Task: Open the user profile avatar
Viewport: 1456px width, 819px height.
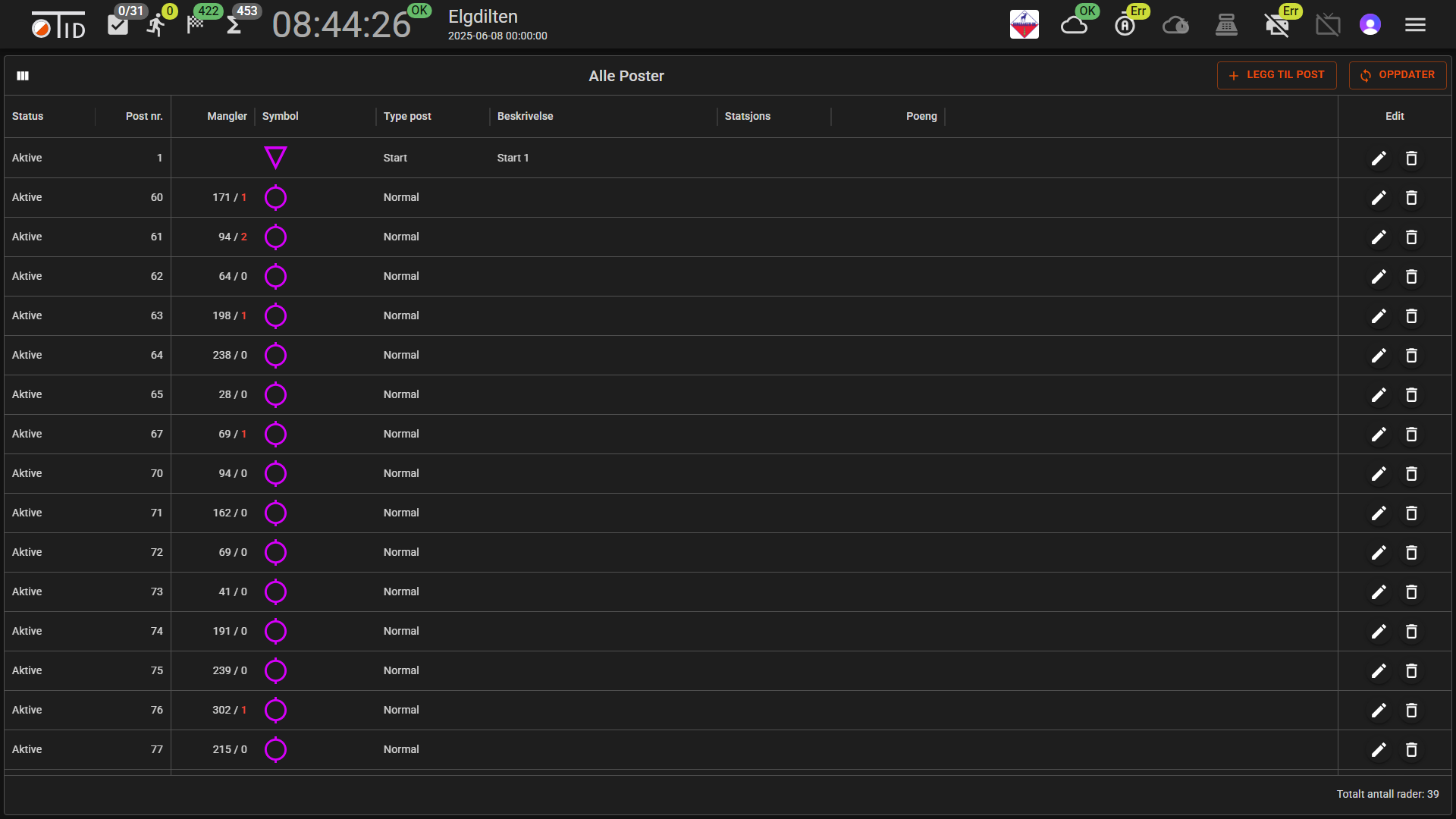Action: coord(1370,25)
